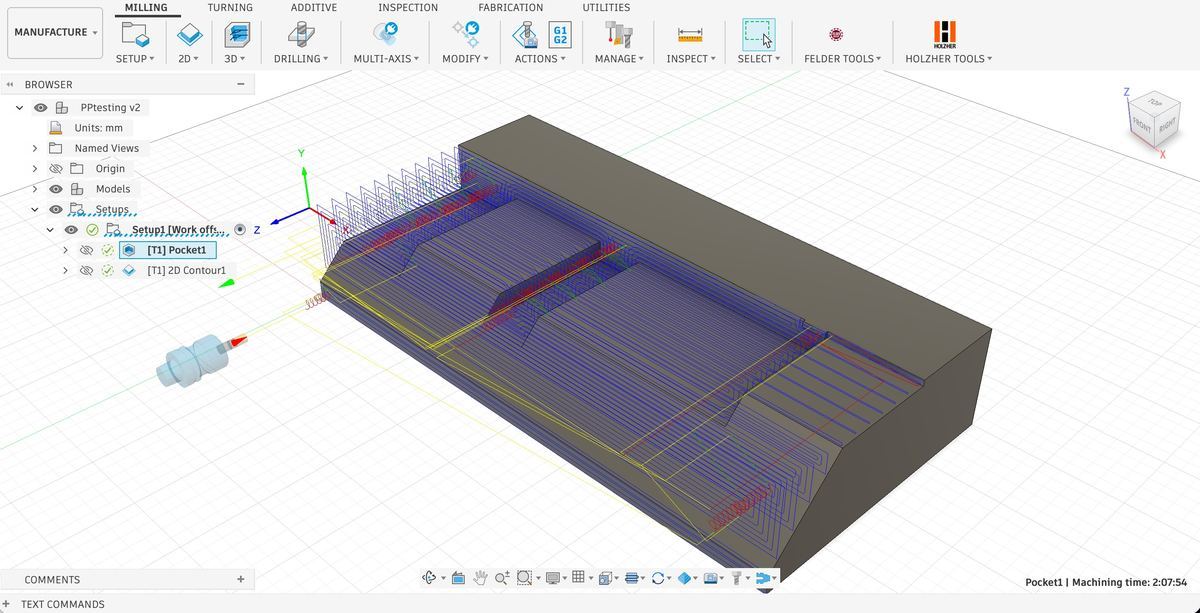Switch to the Additive tab
The height and width of the screenshot is (613, 1200).
(314, 7)
